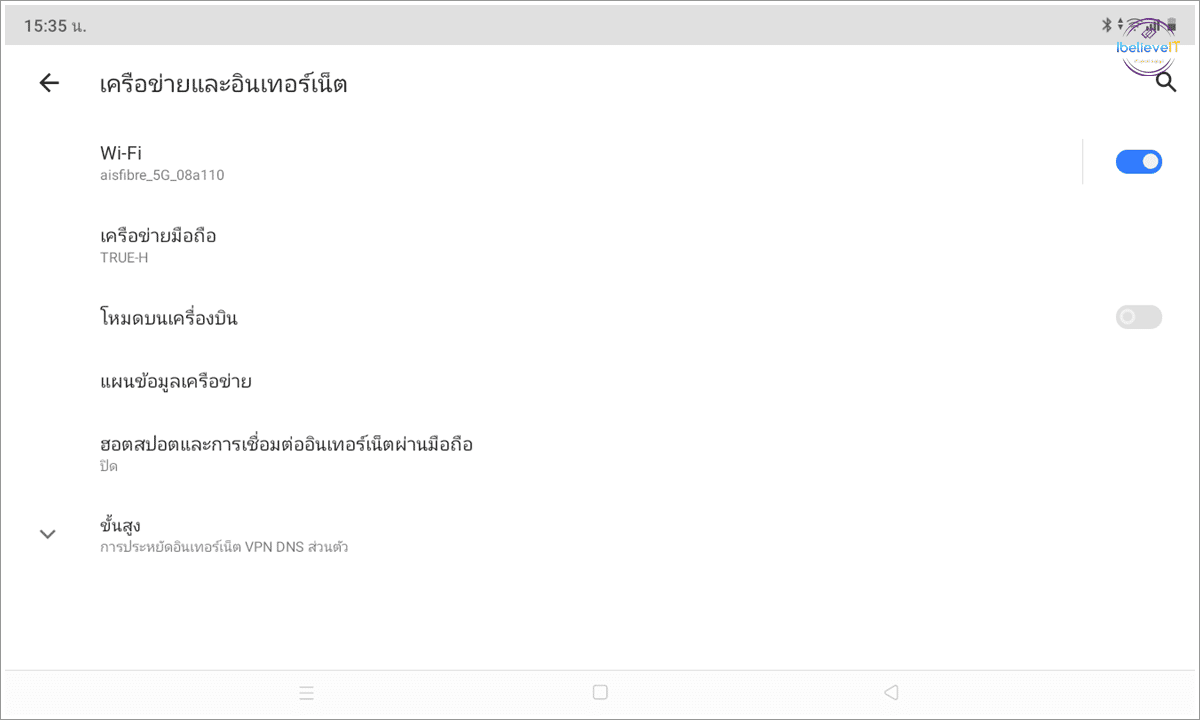
Task: Tap the triangle back navigation button
Action: point(891,692)
